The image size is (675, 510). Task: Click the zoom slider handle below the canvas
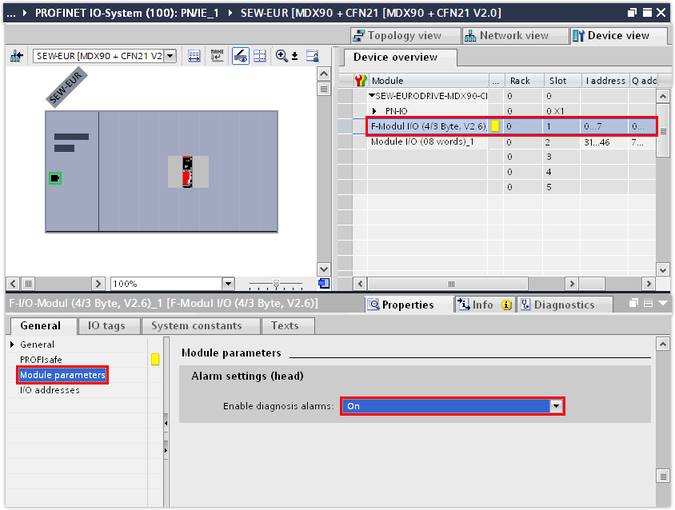275,284
